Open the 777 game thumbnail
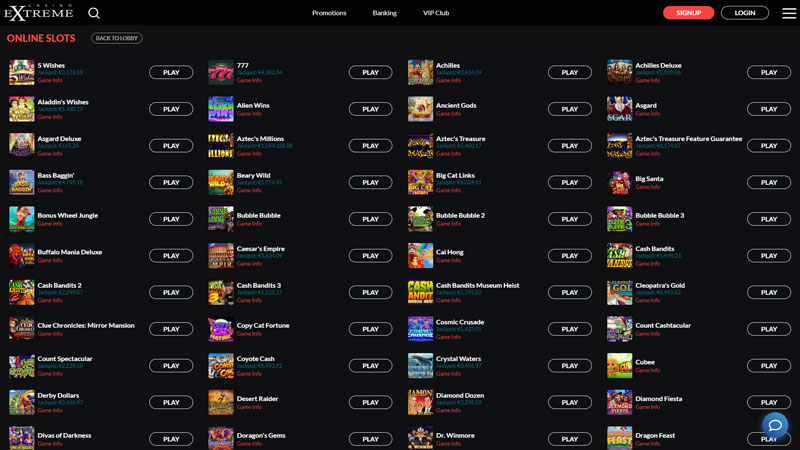The width and height of the screenshot is (800, 450). coord(221,72)
